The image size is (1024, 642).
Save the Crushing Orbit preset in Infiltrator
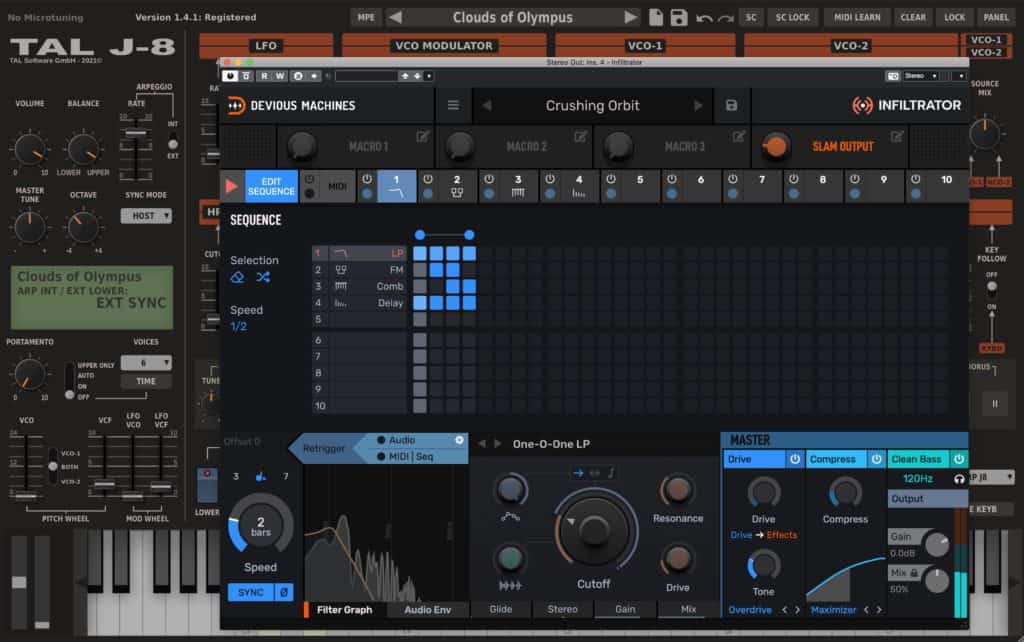731,105
